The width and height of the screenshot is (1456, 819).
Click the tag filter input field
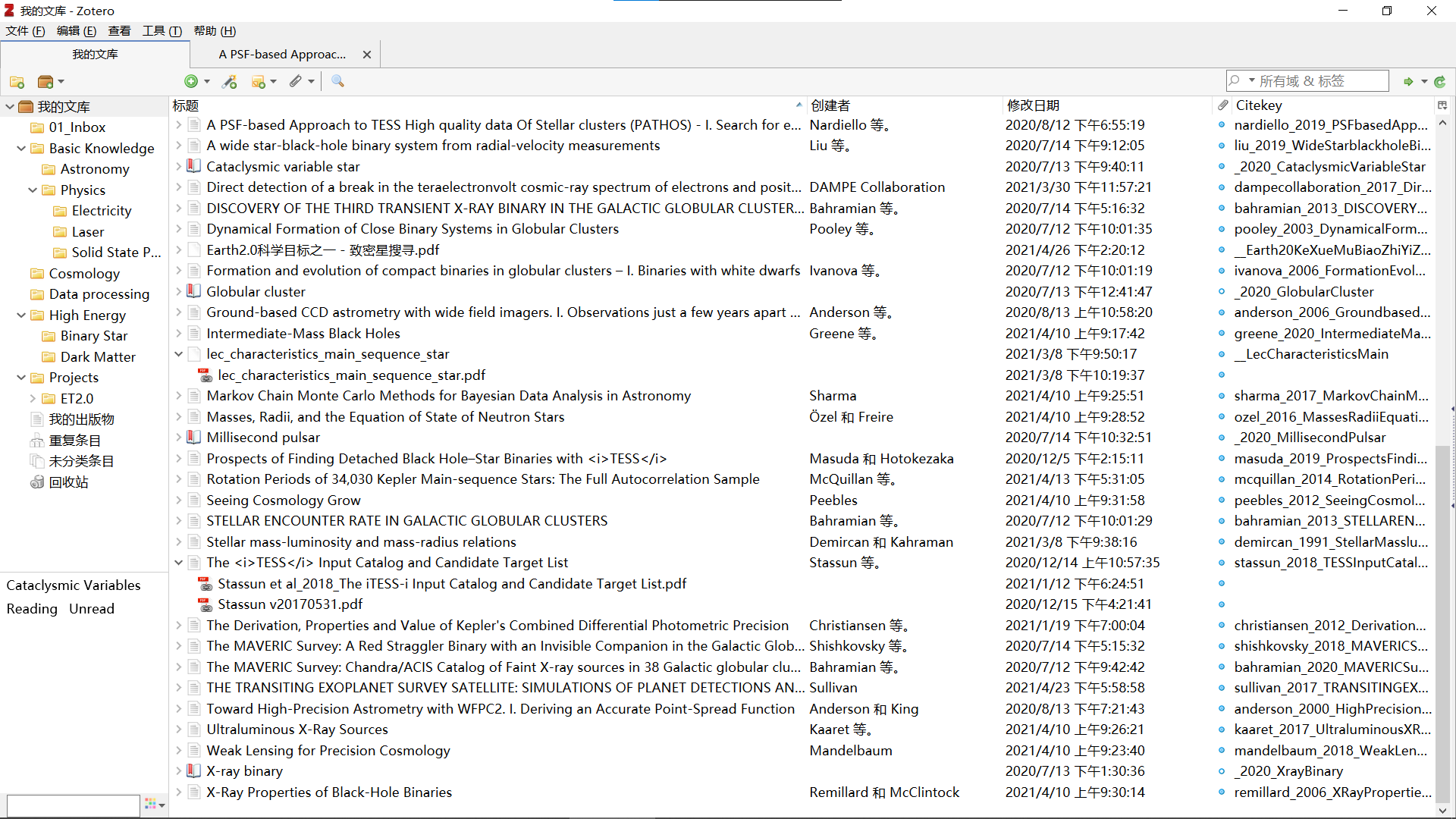tap(73, 805)
